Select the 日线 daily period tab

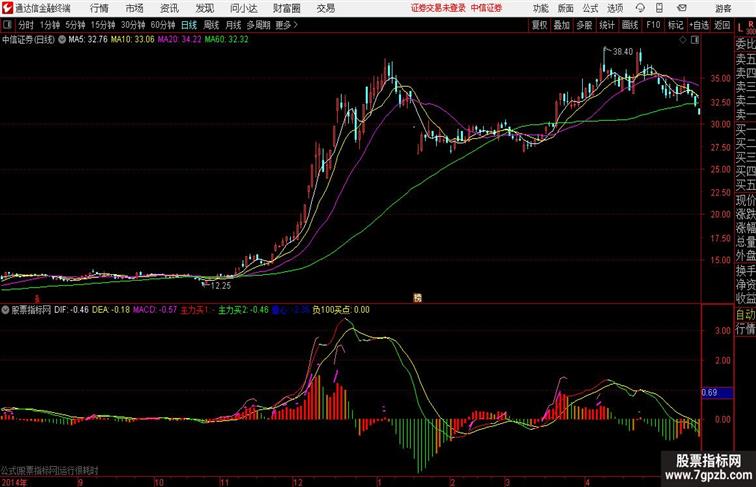[x=189, y=25]
